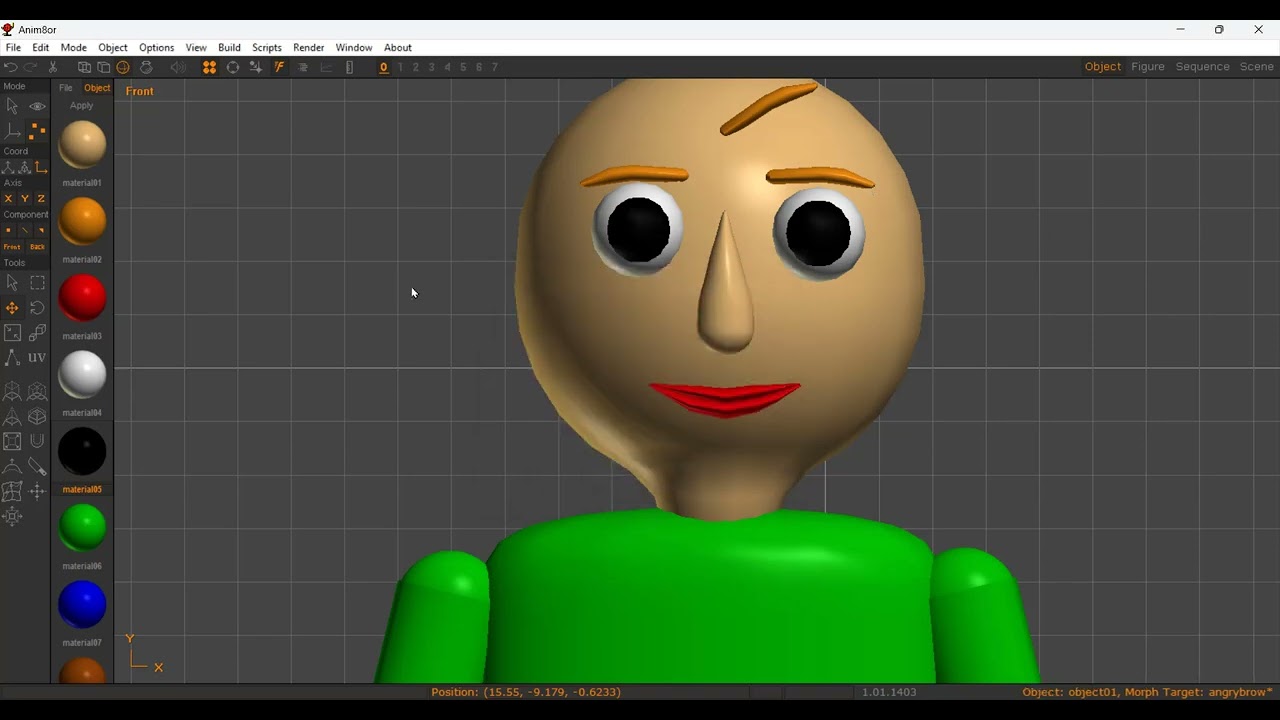Click the Copy icon in the toolbar
Image resolution: width=1280 pixels, height=720 pixels.
point(84,67)
